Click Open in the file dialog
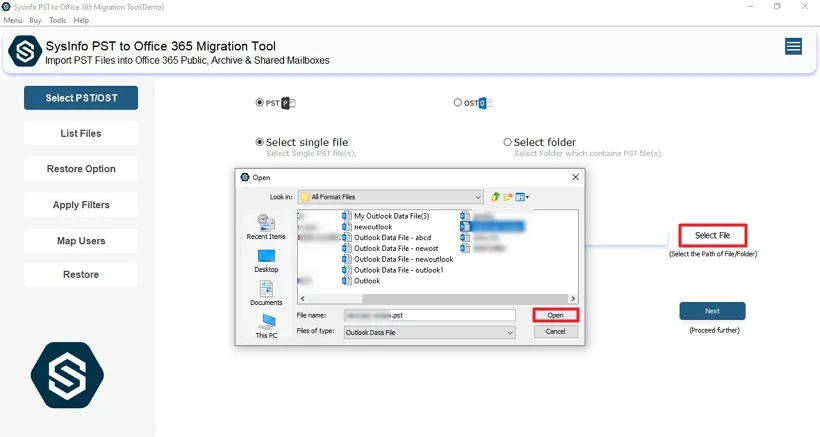The height and width of the screenshot is (437, 820). (555, 315)
